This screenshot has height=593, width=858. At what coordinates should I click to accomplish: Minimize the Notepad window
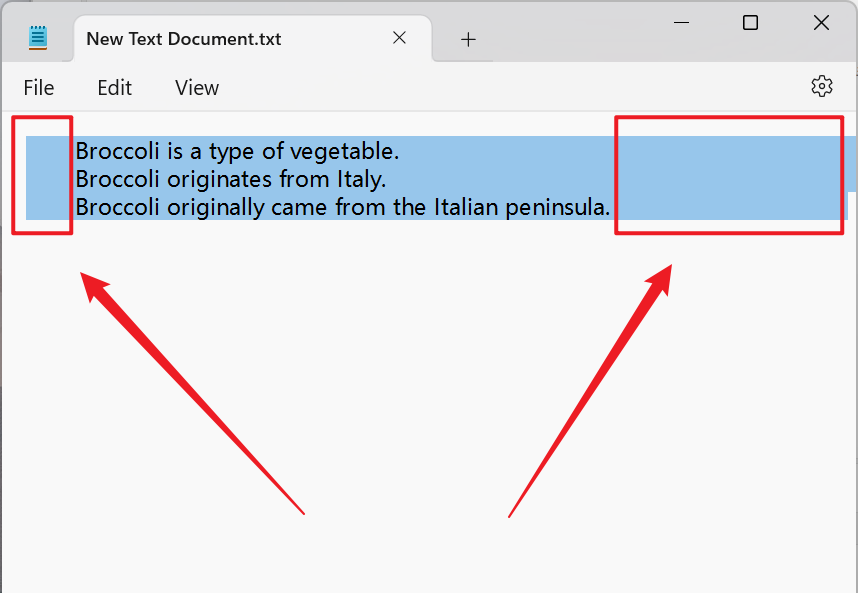click(x=681, y=22)
